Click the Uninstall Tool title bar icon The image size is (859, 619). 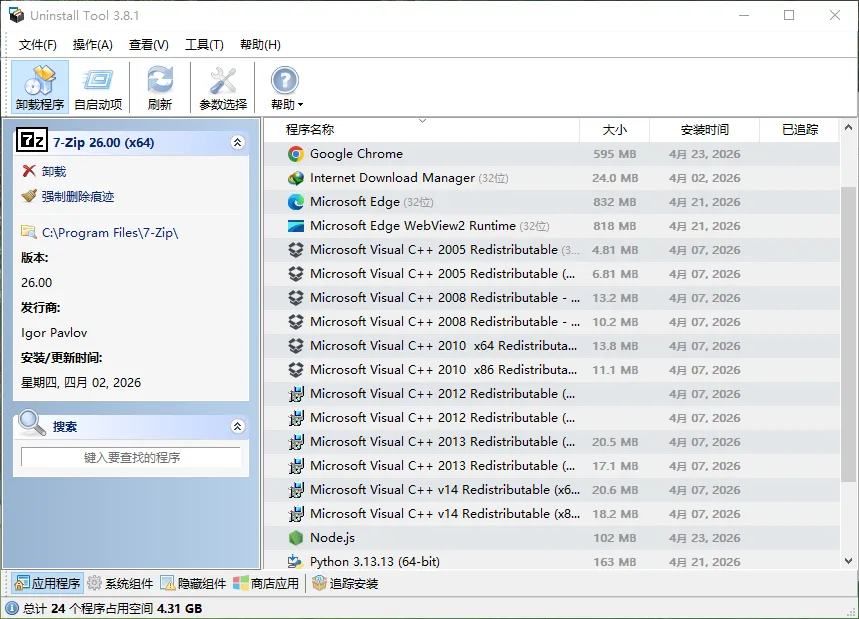[x=16, y=15]
